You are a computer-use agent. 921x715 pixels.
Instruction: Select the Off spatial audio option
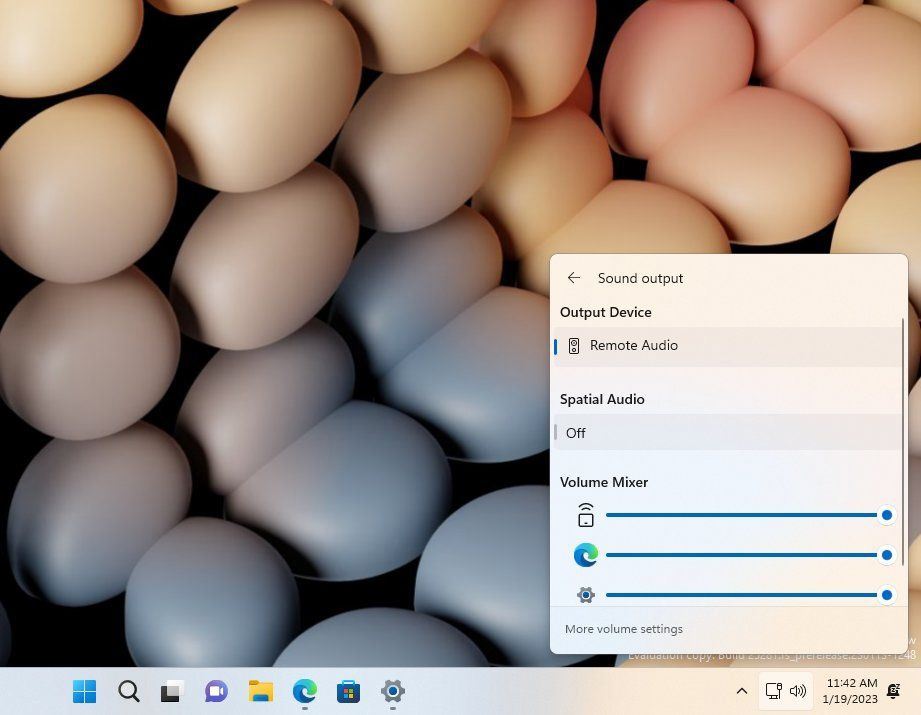tap(576, 433)
